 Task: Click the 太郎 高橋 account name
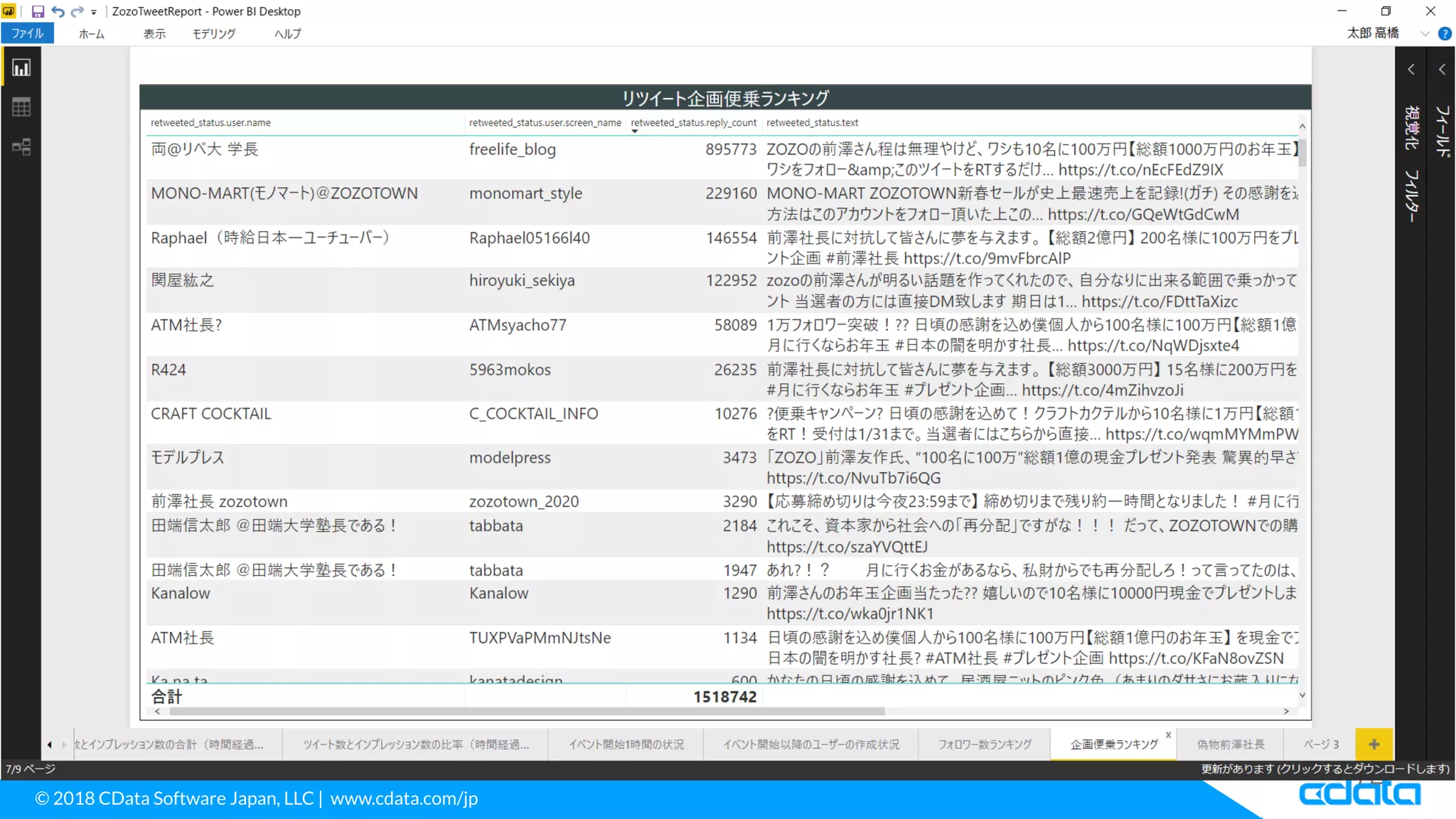click(1373, 33)
